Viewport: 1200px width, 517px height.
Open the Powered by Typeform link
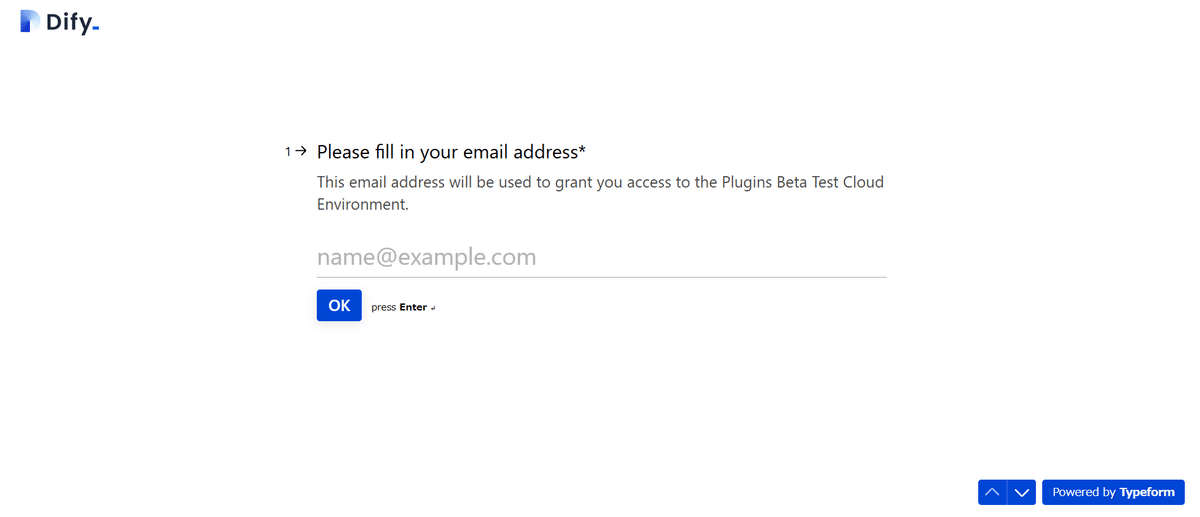1113,492
